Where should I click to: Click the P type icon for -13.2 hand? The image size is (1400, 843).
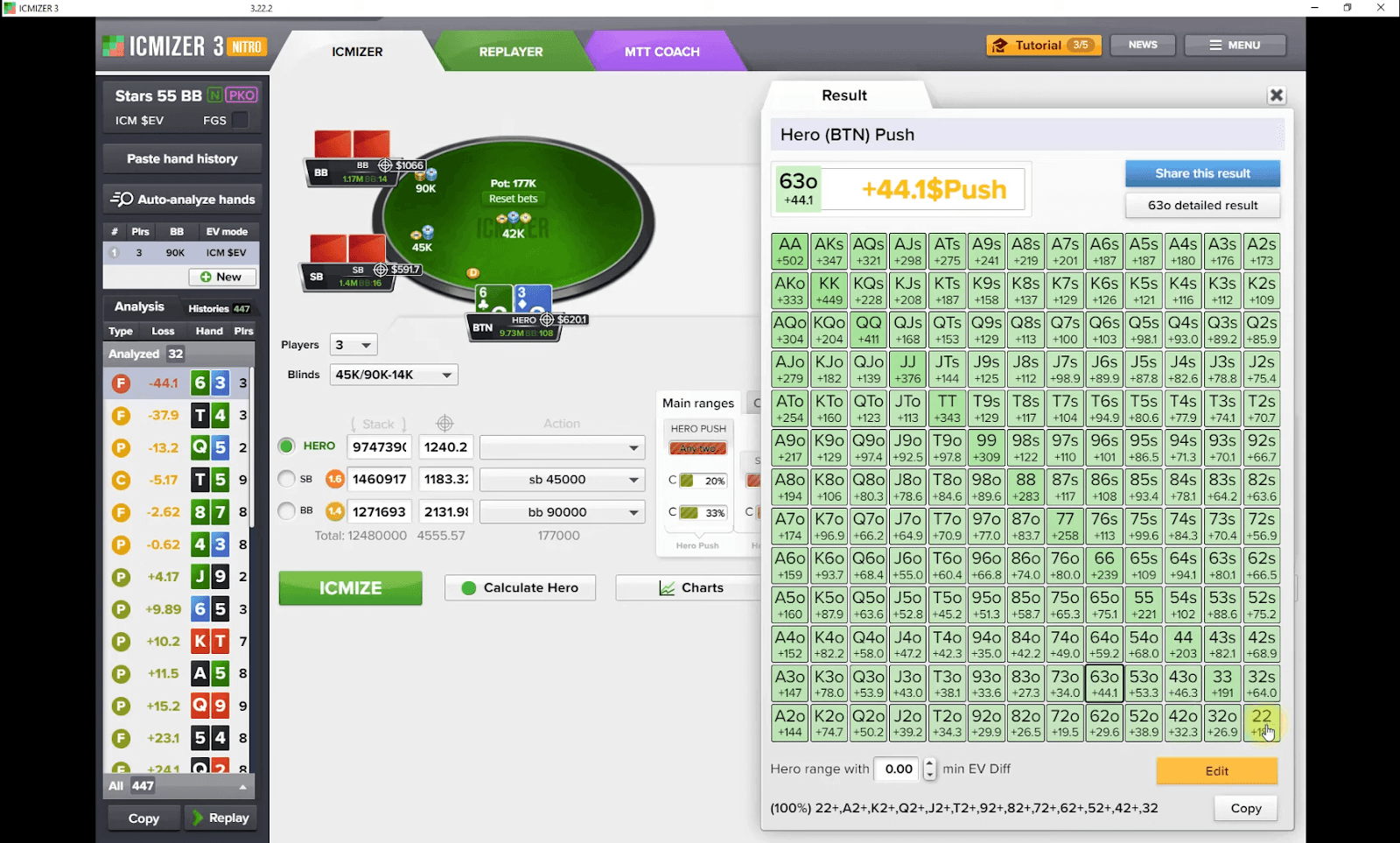click(x=121, y=448)
